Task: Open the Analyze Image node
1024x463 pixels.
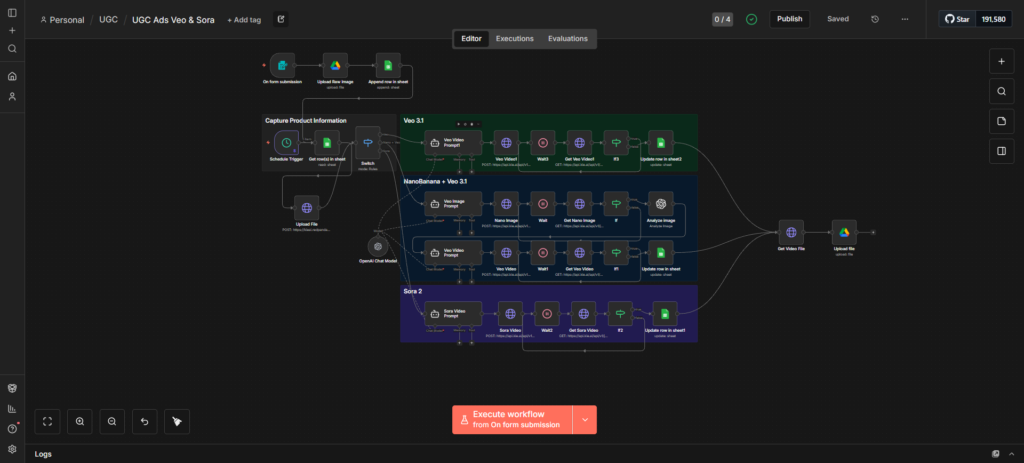Action: click(661, 204)
